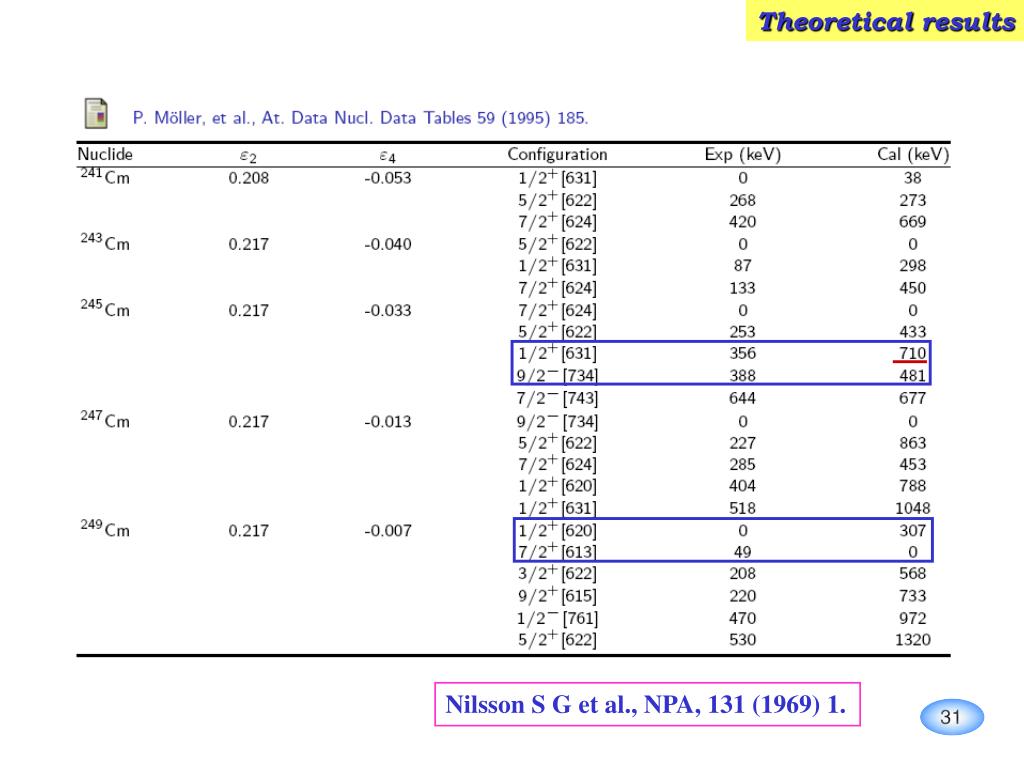Click the Exp (keV) column header

743,154
